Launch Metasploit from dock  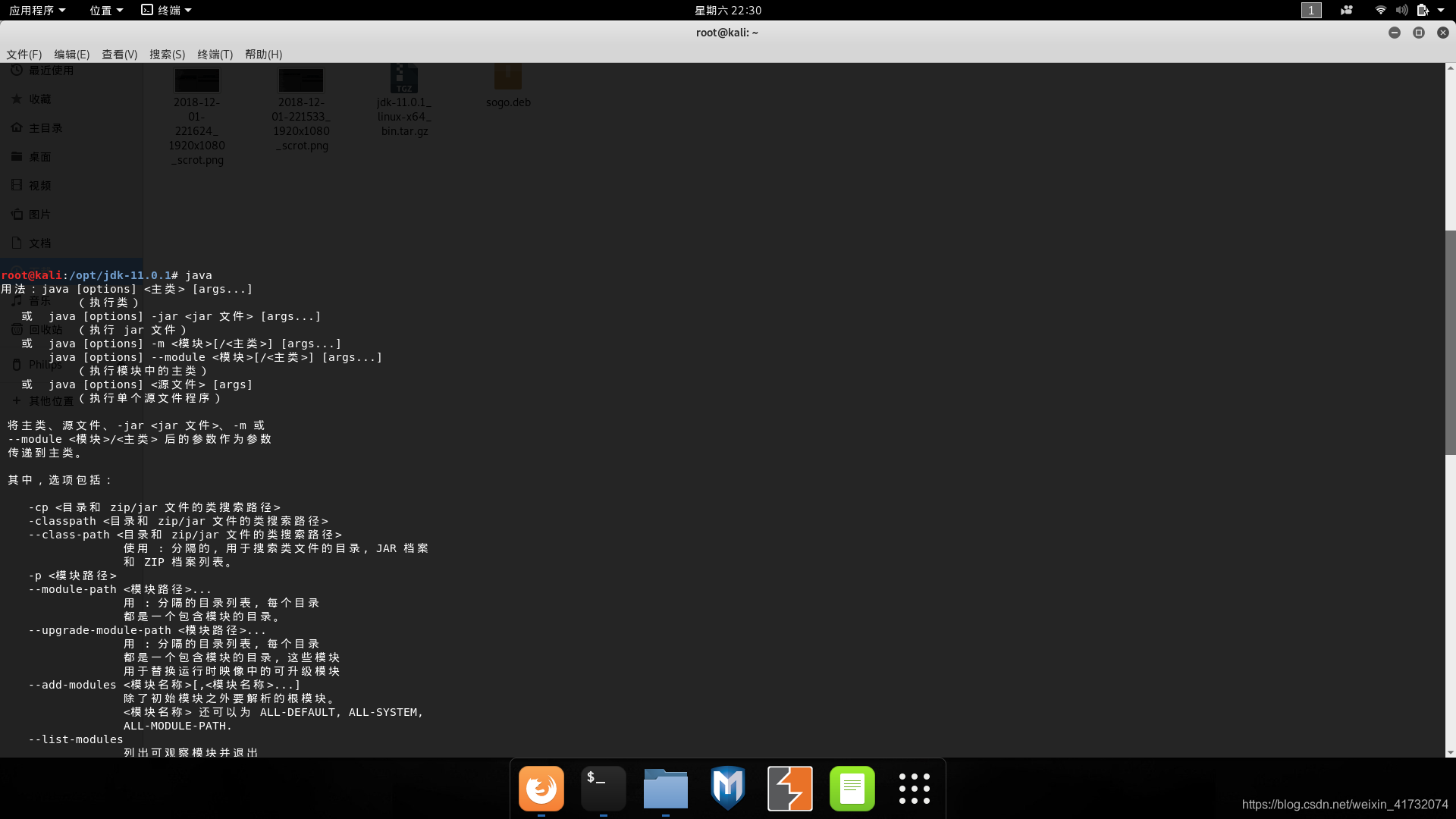[727, 789]
